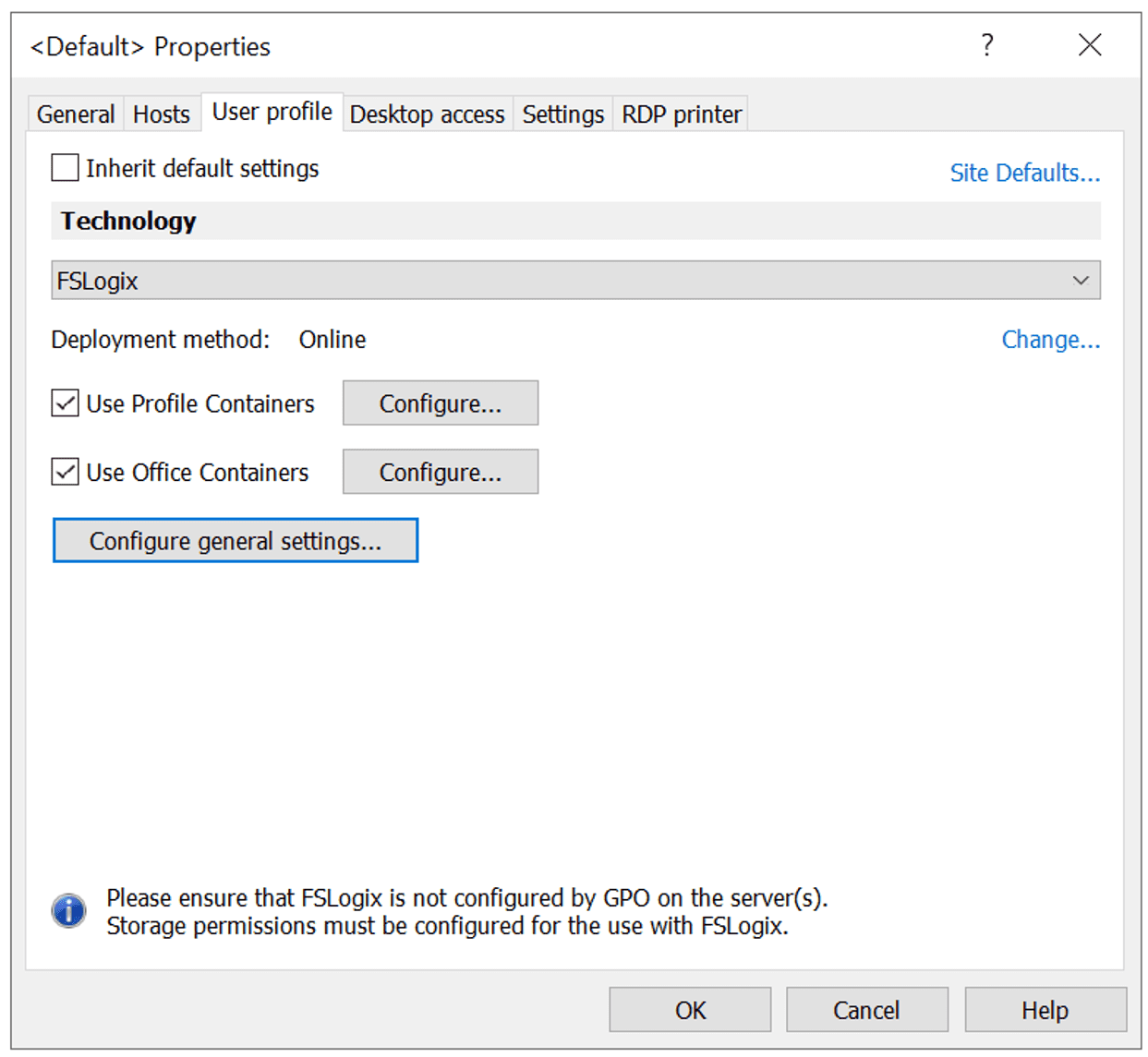Click the info icon near the FSLogix warning
1148x1057 pixels.
click(x=67, y=910)
